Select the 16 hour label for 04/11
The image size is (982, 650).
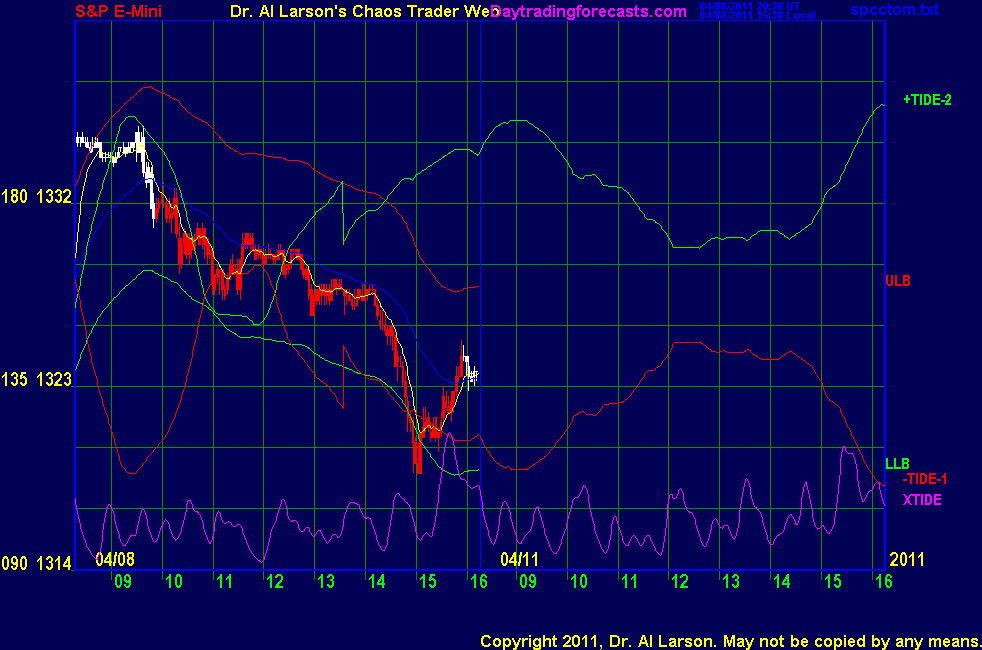[884, 582]
